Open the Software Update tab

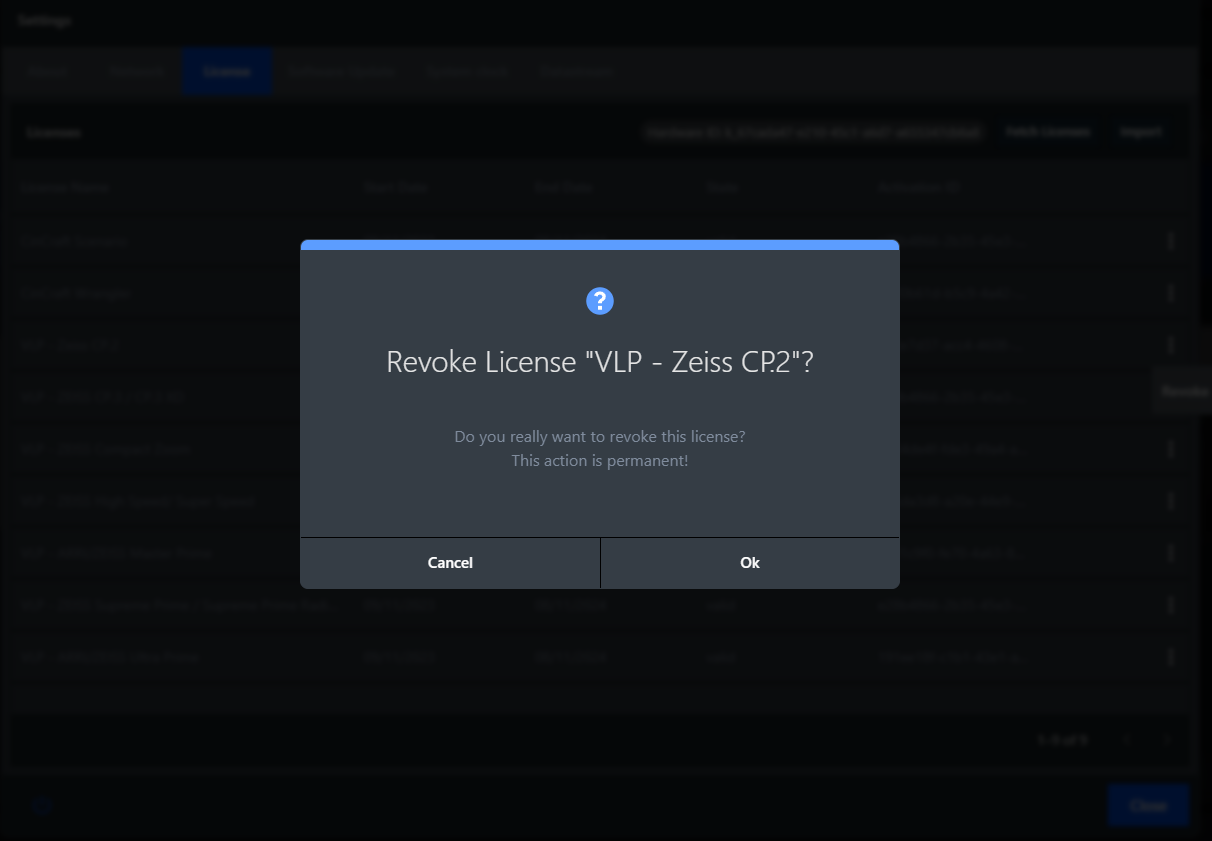click(x=339, y=72)
